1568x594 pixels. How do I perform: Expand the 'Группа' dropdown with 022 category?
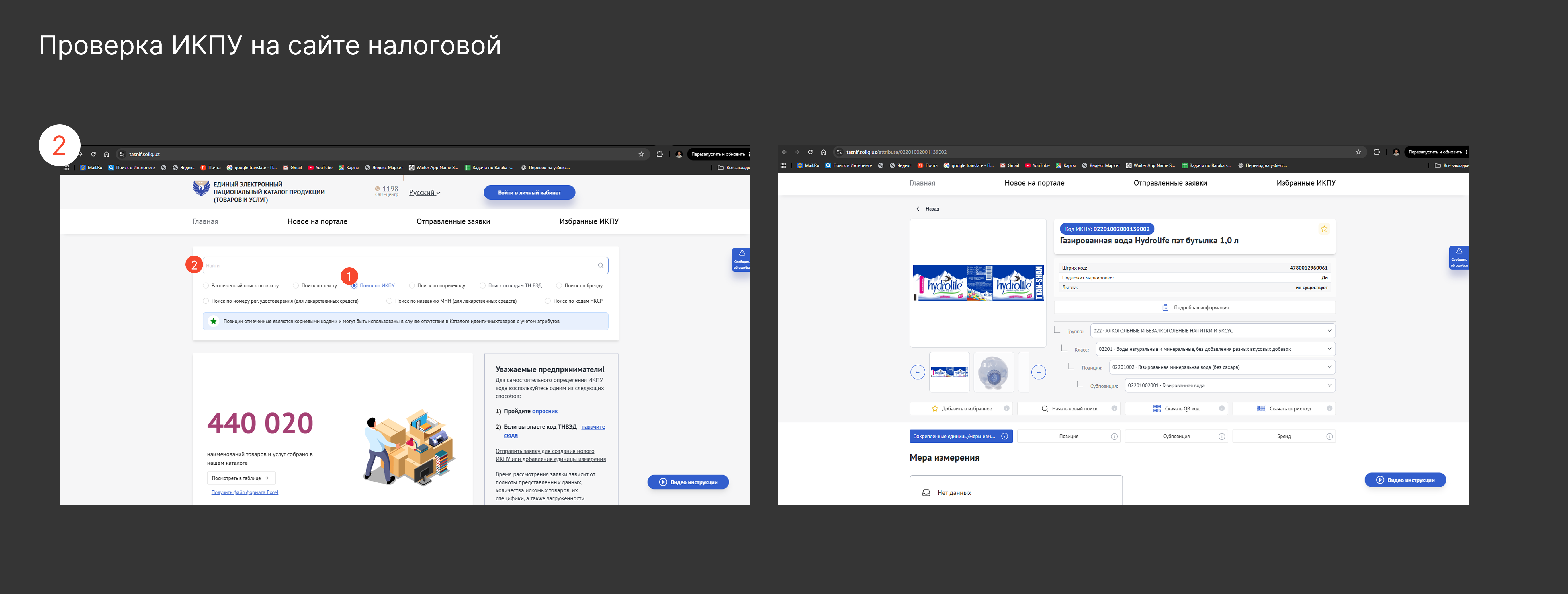click(1213, 330)
